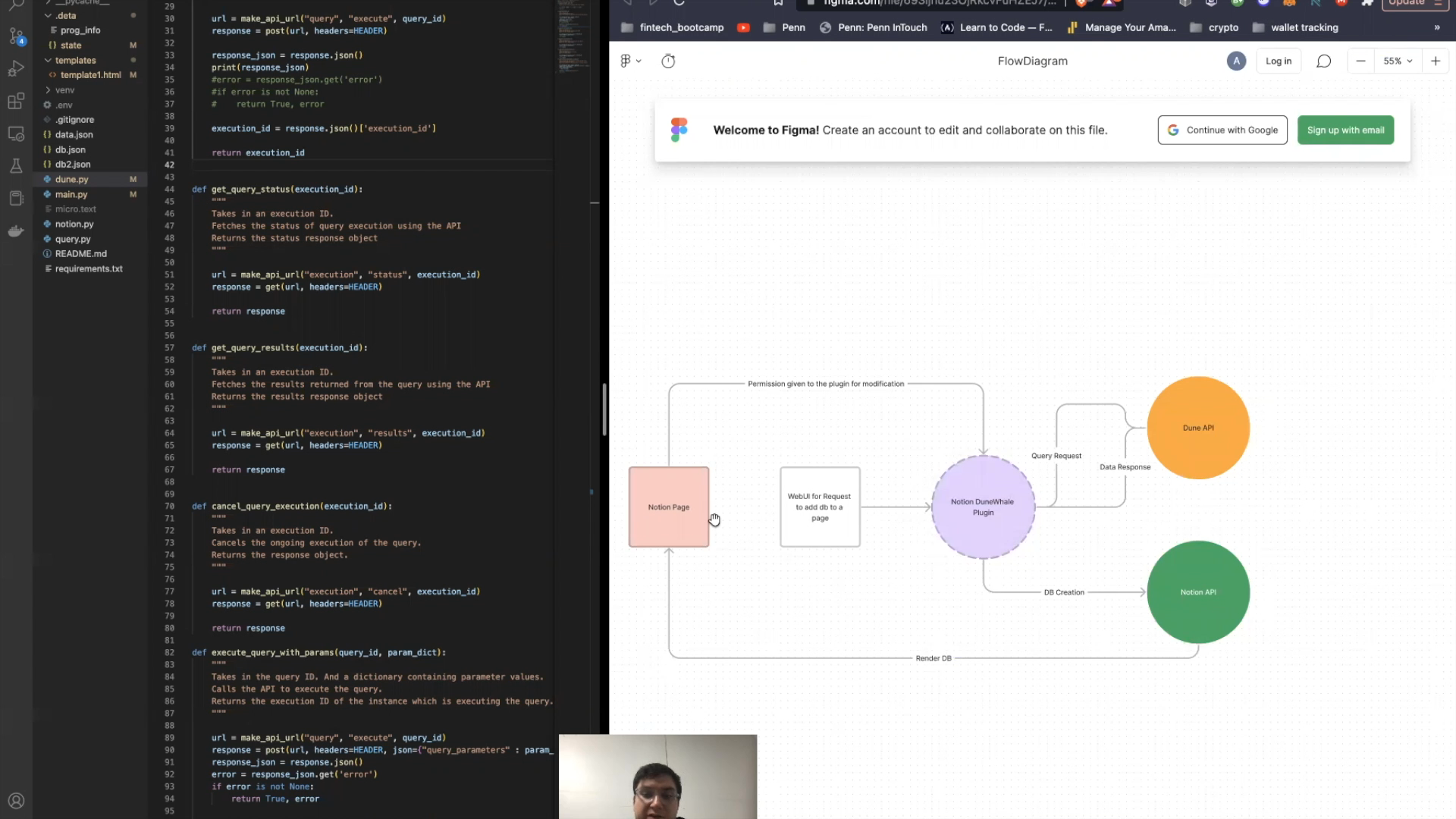Click the user avatar A

1236,61
